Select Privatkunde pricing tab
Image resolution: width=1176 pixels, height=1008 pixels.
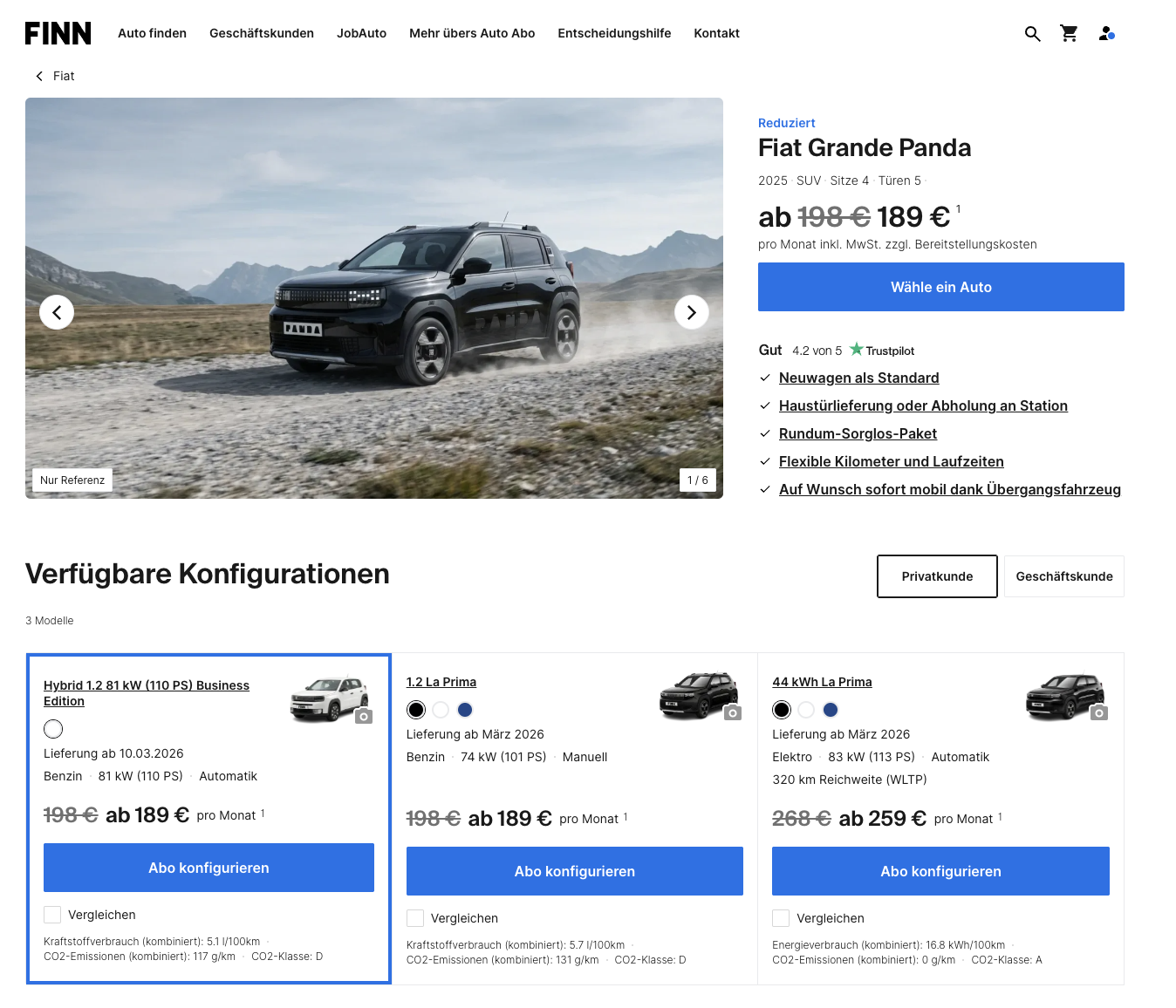pos(937,576)
